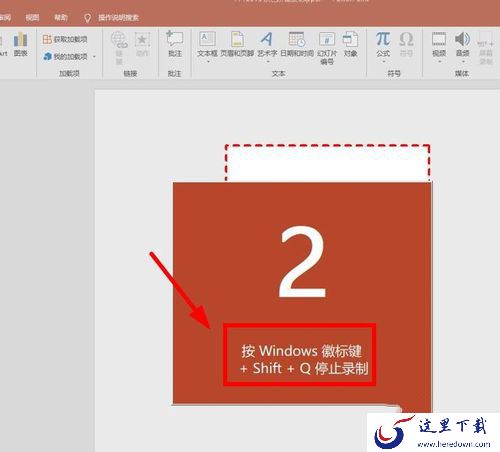Viewport: 500px width, 452px height.
Task: Insert Slide Number (幻灯片编号)
Action: 327,48
